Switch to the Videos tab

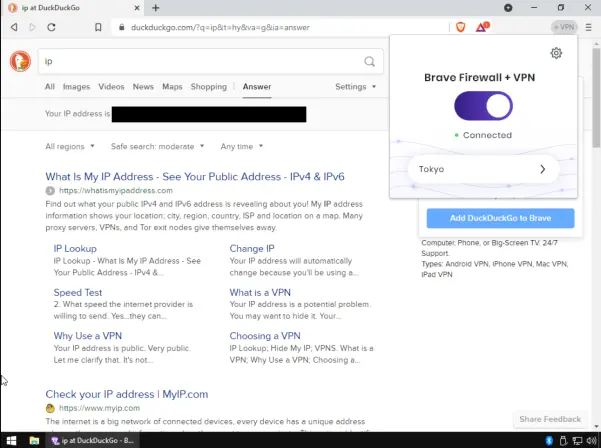pyautogui.click(x=111, y=87)
